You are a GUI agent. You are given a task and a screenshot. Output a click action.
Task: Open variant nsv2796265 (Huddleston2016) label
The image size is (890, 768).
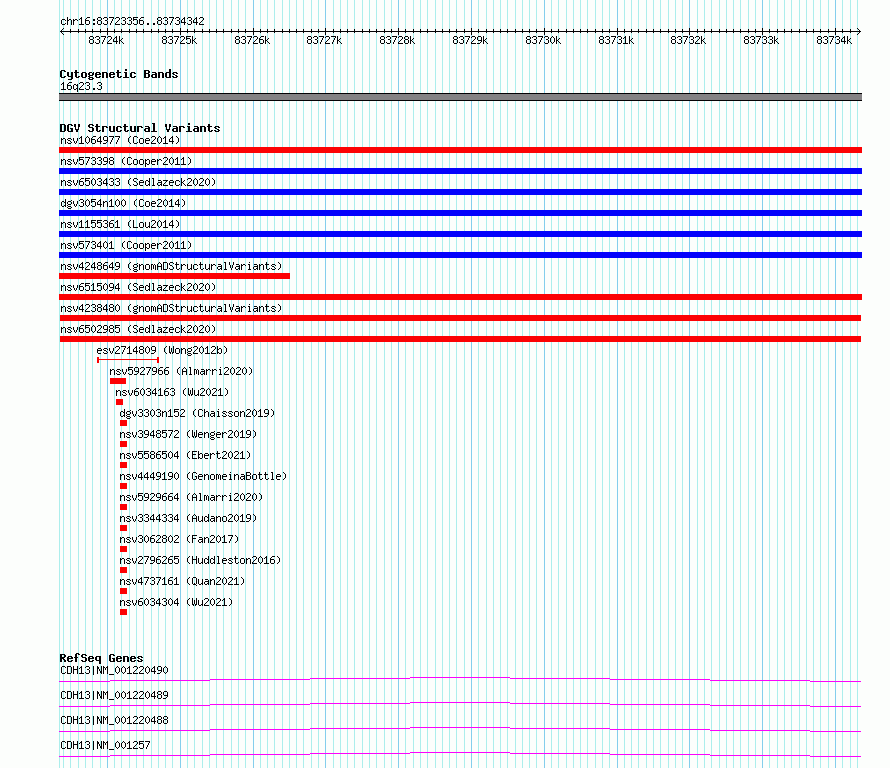coord(200,560)
